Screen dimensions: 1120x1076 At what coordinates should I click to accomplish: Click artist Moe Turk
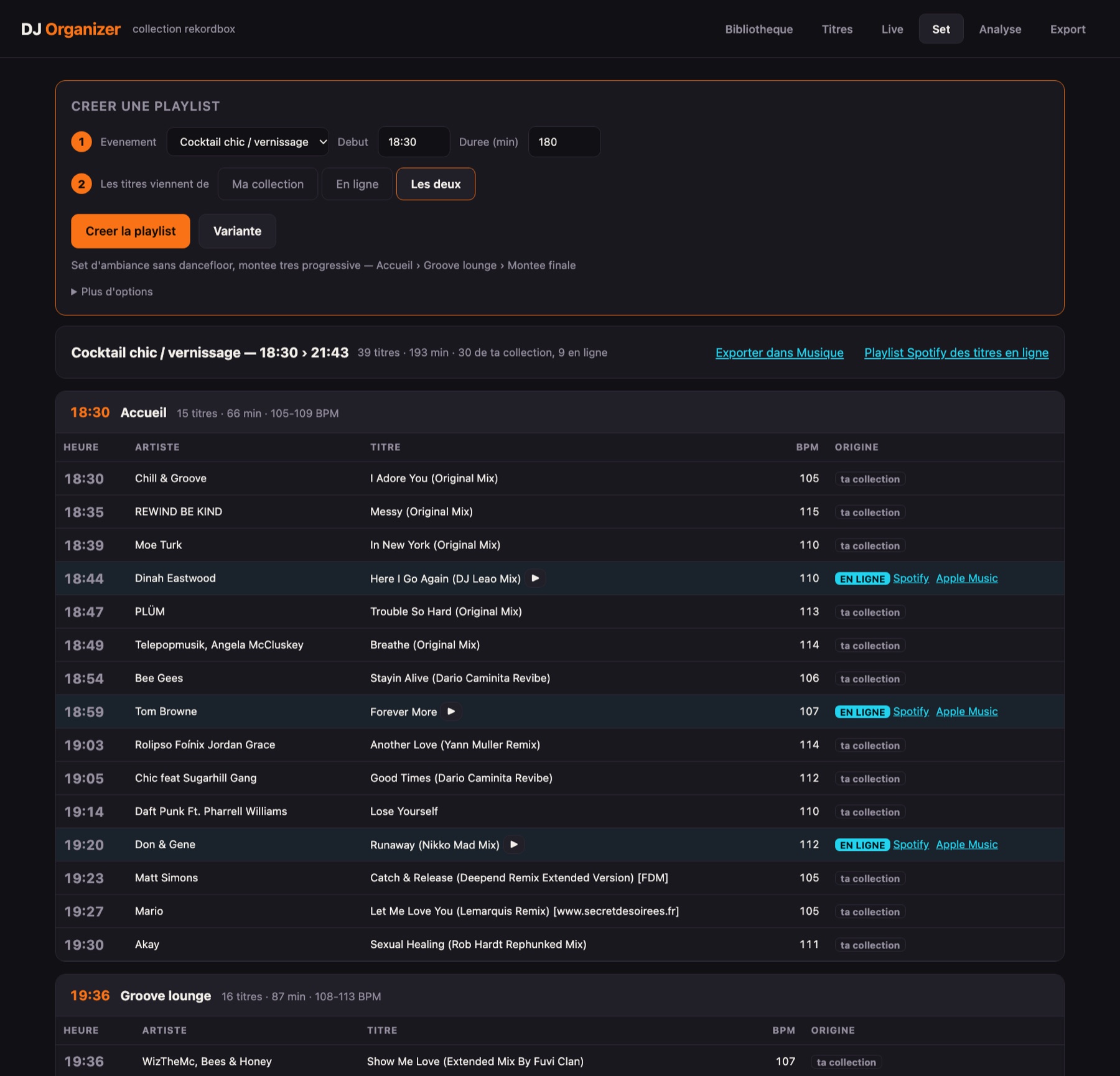158,545
